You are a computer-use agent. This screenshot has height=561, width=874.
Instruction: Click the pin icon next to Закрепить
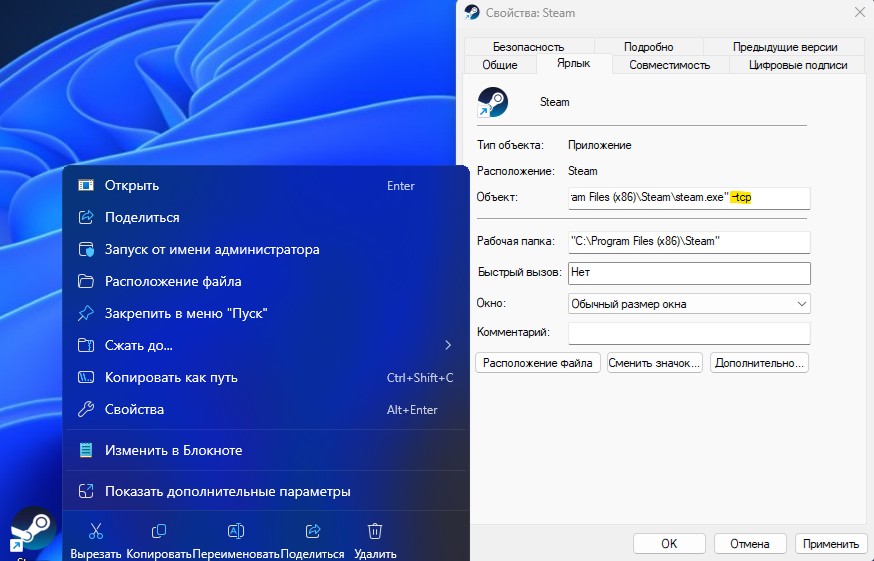[x=86, y=313]
